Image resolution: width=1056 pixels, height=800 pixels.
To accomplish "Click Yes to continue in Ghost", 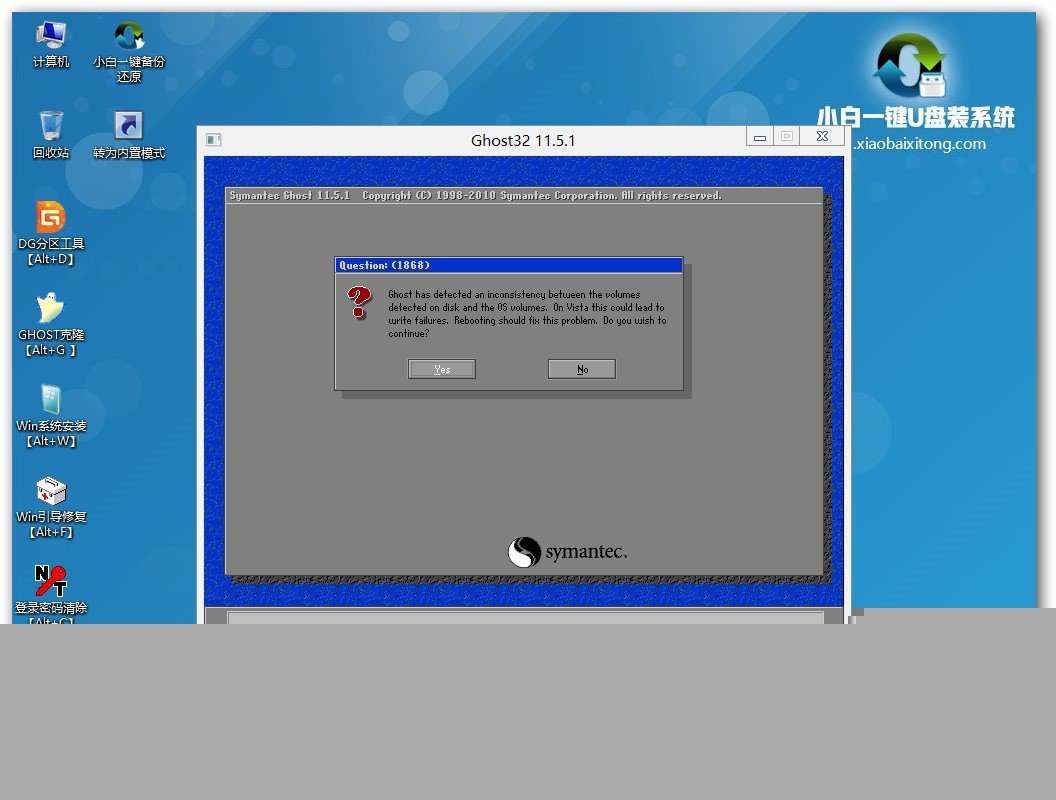I will click(x=441, y=370).
